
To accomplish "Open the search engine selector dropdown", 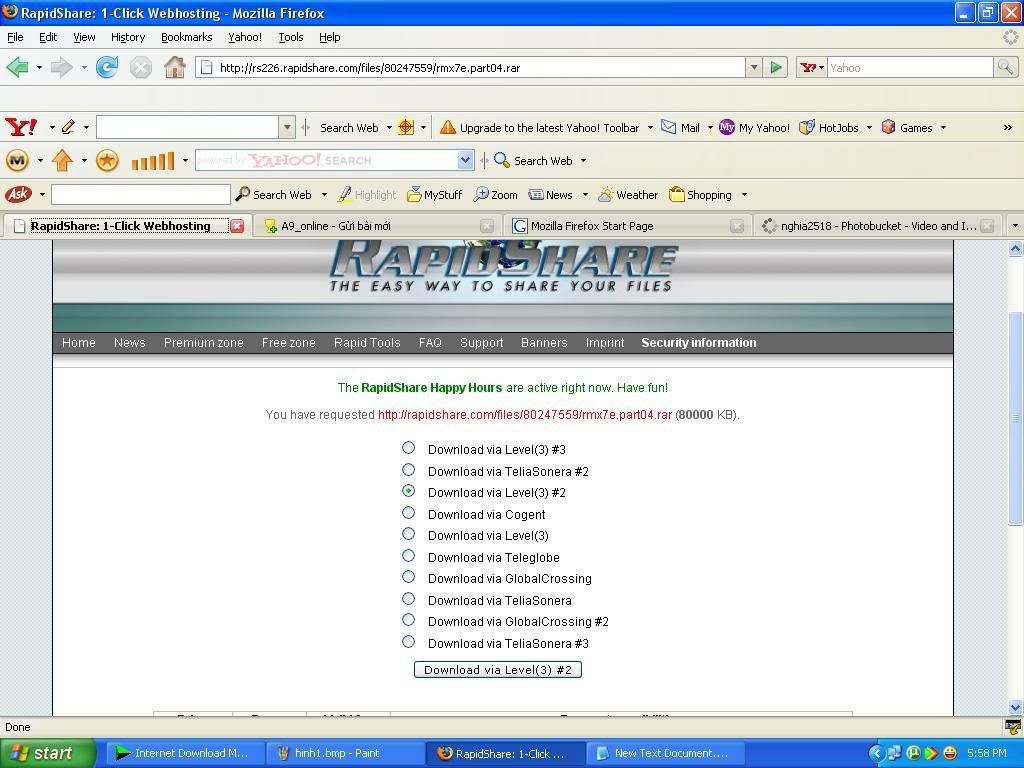I will pyautogui.click(x=812, y=67).
